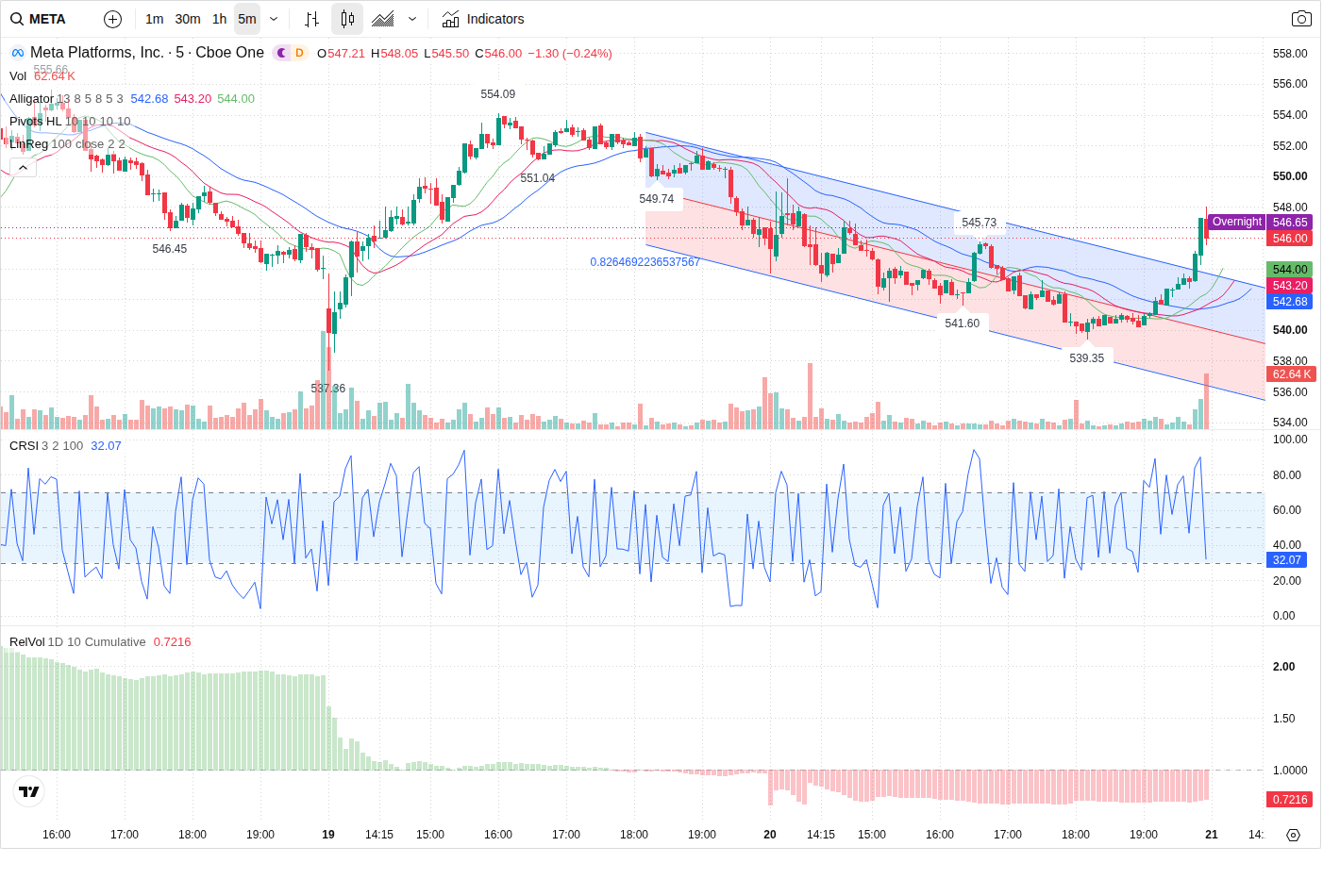This screenshot has height=896, width=1340.
Task: Click the 539.35 pivot low label
Action: (x=1087, y=358)
